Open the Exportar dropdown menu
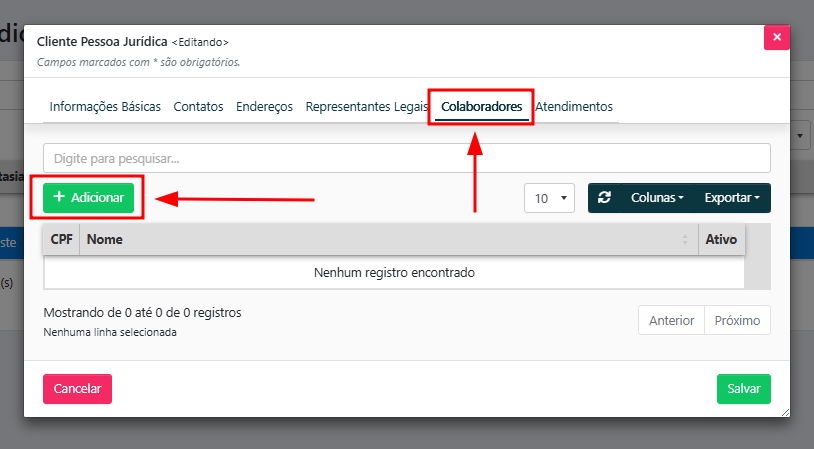The height and width of the screenshot is (449, 814). 731,198
